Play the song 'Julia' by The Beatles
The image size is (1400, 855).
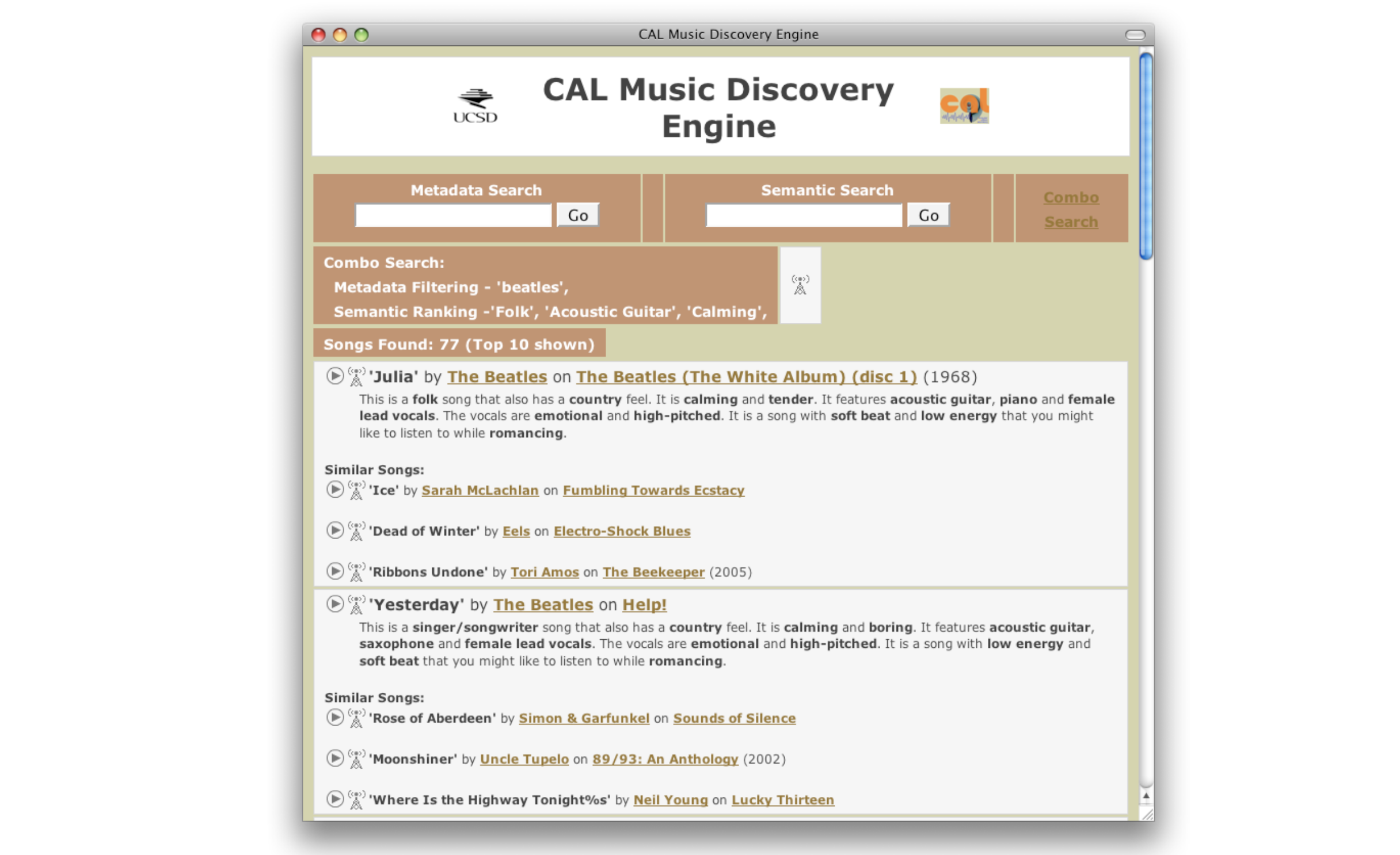[335, 376]
